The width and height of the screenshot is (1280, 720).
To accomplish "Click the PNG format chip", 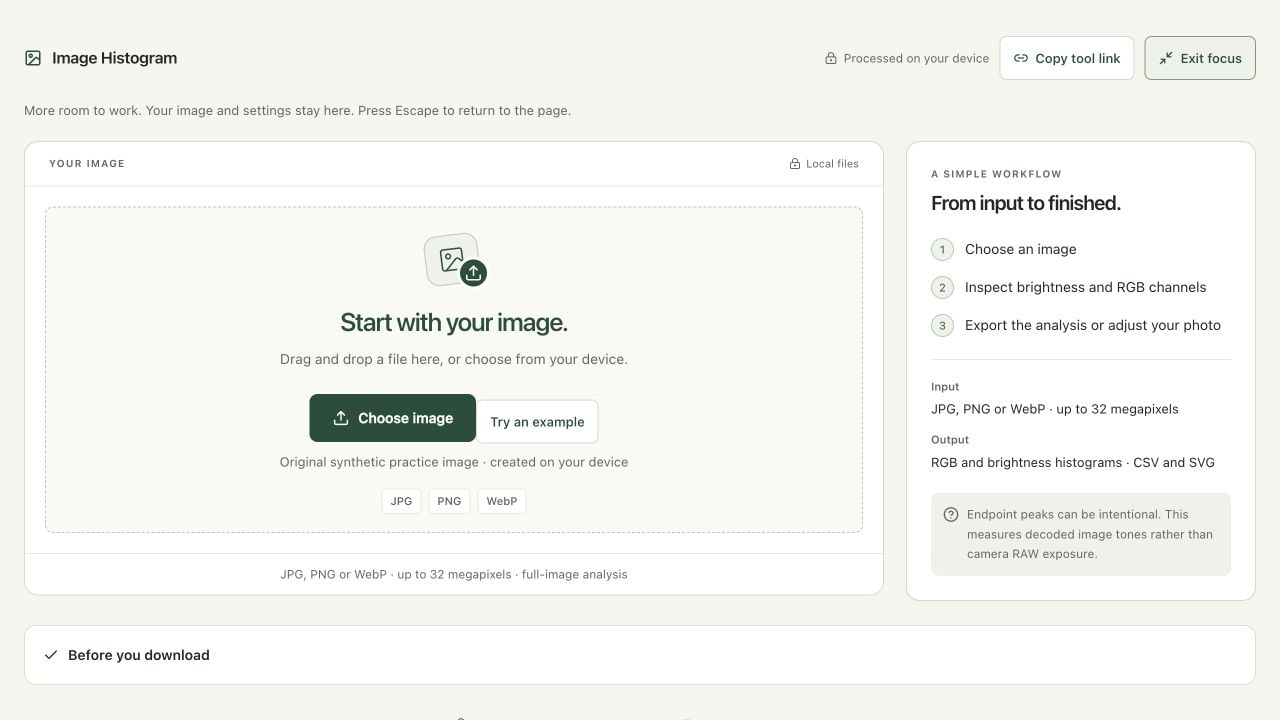I will 449,501.
